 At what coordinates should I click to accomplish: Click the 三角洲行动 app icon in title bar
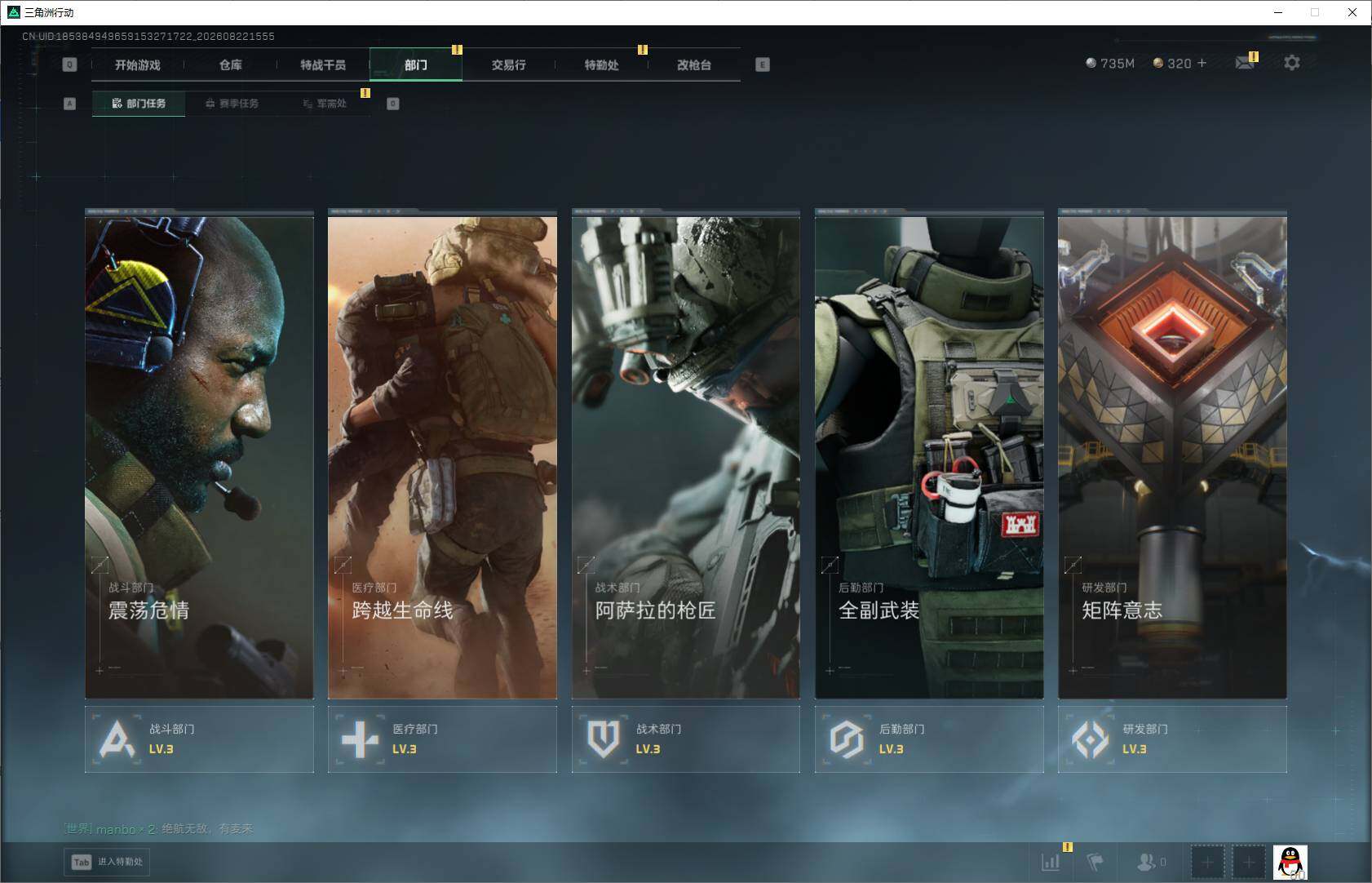coord(13,12)
